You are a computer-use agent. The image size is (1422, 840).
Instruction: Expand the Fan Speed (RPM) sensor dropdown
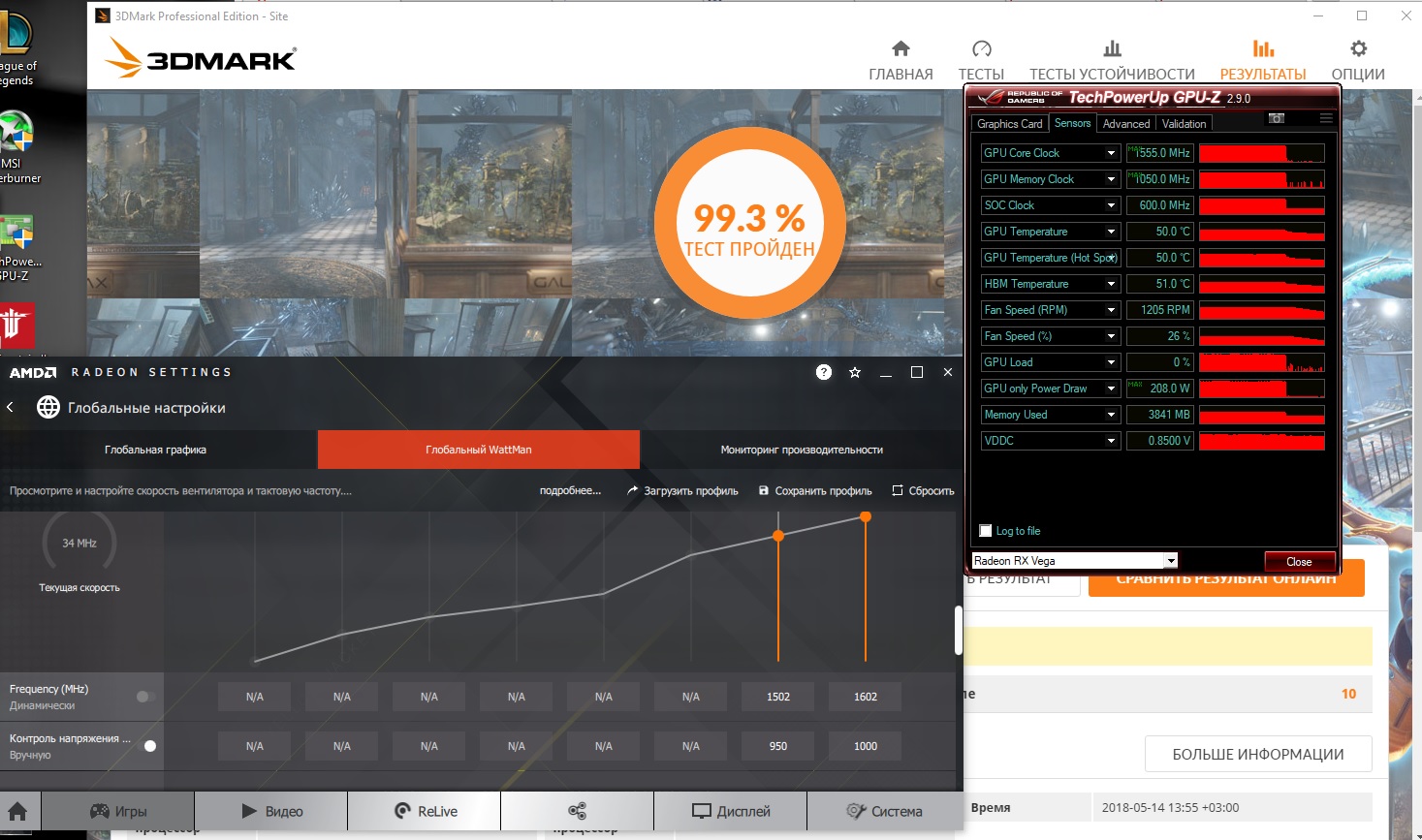point(1111,310)
